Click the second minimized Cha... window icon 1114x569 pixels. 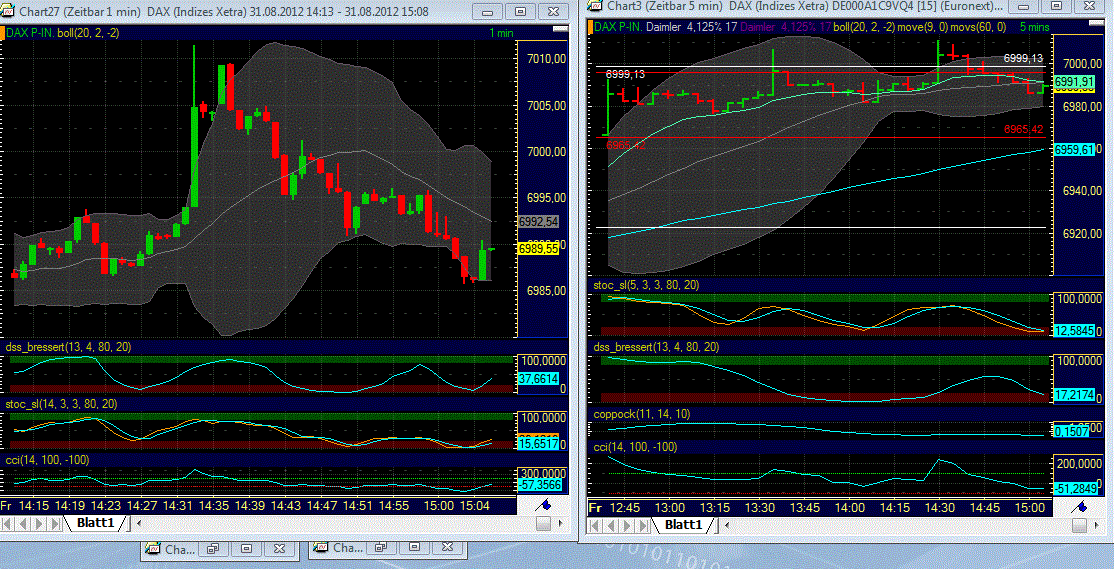pos(320,549)
